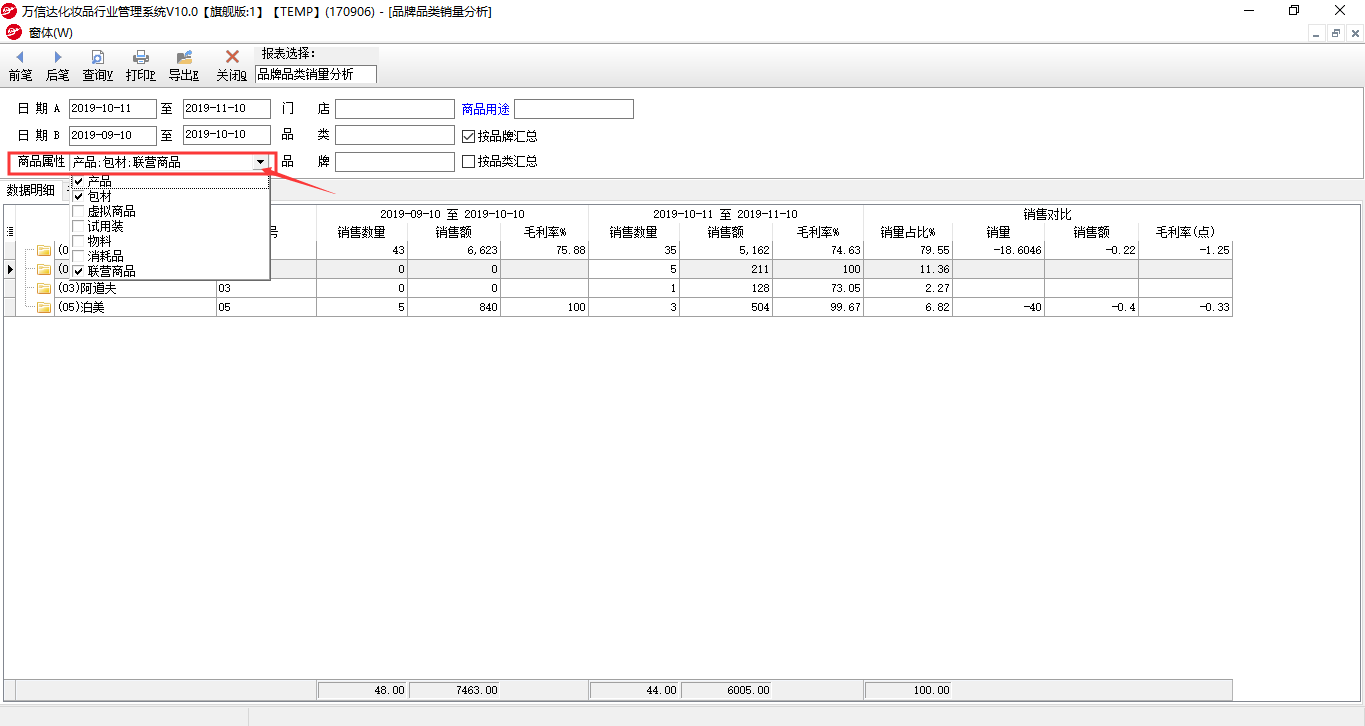Check 虚拟商品 option
Image resolution: width=1365 pixels, height=726 pixels.
(x=79, y=212)
